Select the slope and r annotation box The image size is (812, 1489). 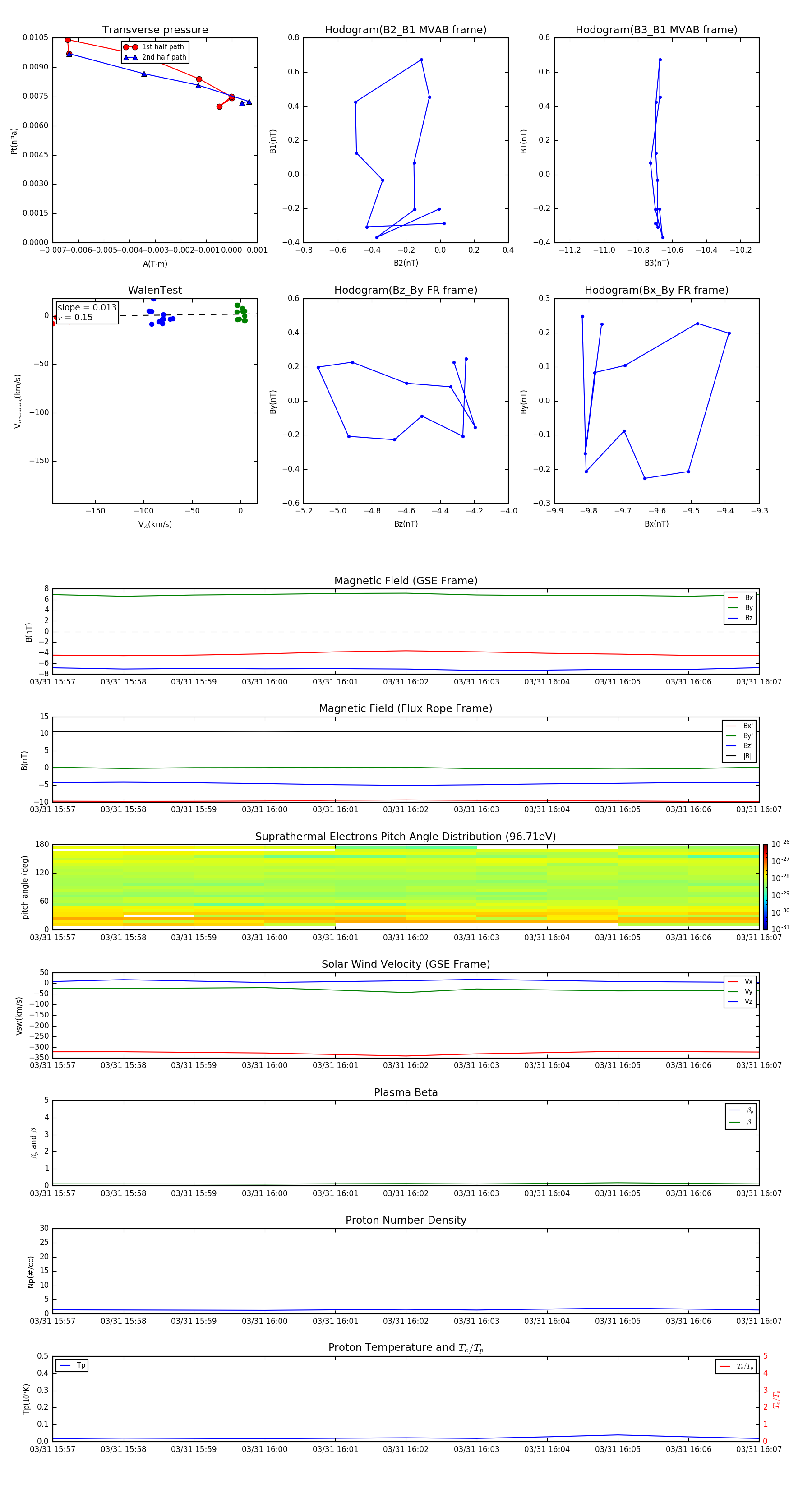(87, 312)
